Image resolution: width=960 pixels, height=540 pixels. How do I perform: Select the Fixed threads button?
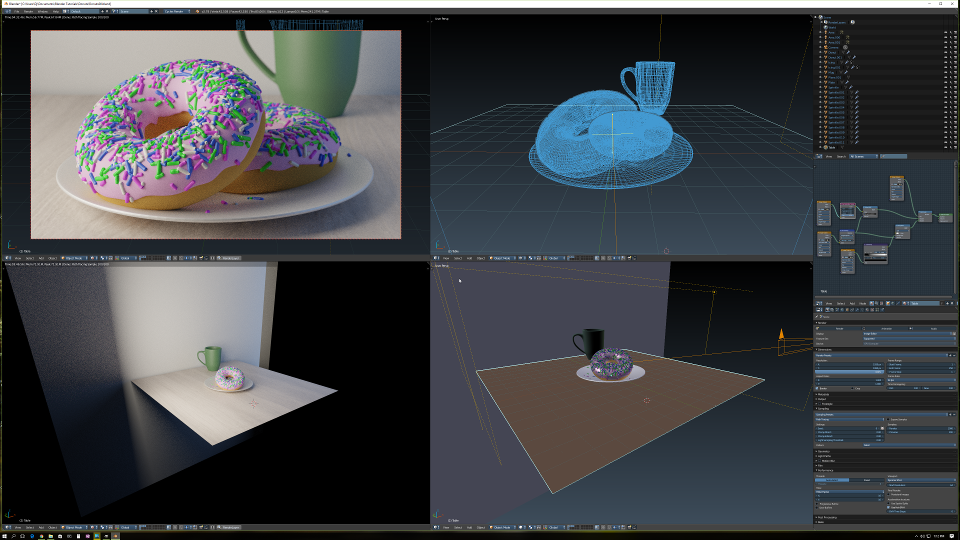pos(867,480)
